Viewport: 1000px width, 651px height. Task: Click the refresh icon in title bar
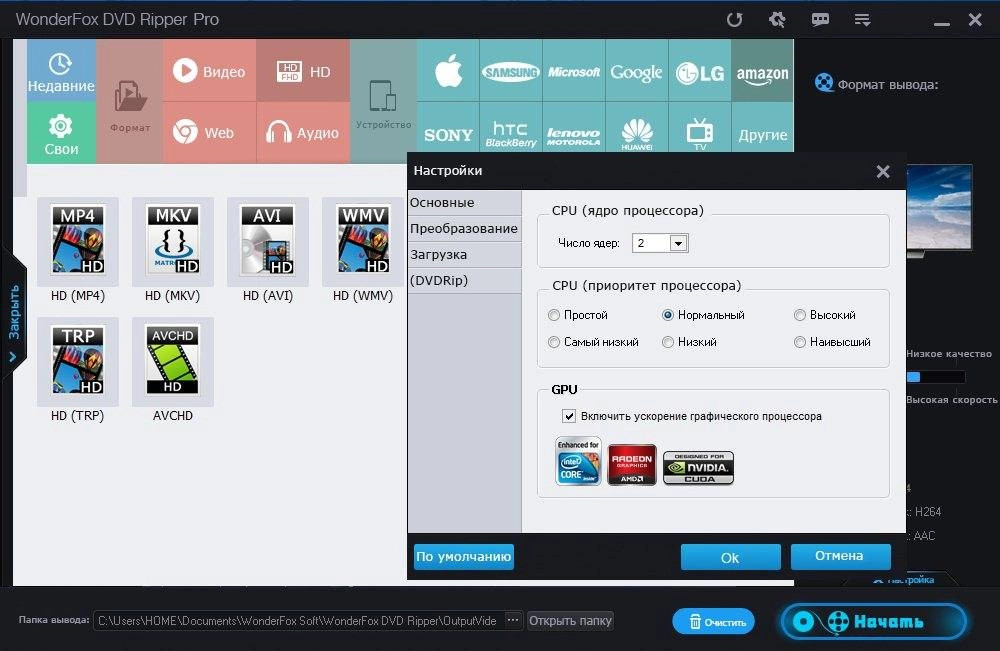(735, 20)
